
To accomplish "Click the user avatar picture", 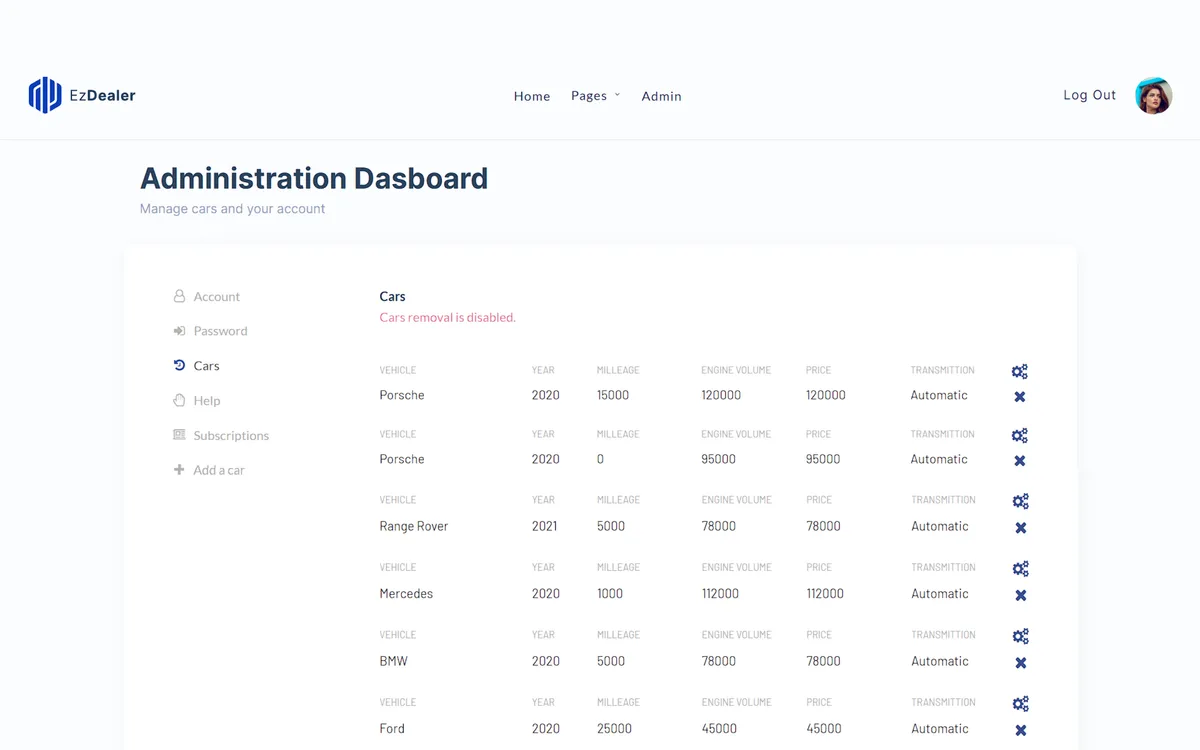I will pos(1153,95).
